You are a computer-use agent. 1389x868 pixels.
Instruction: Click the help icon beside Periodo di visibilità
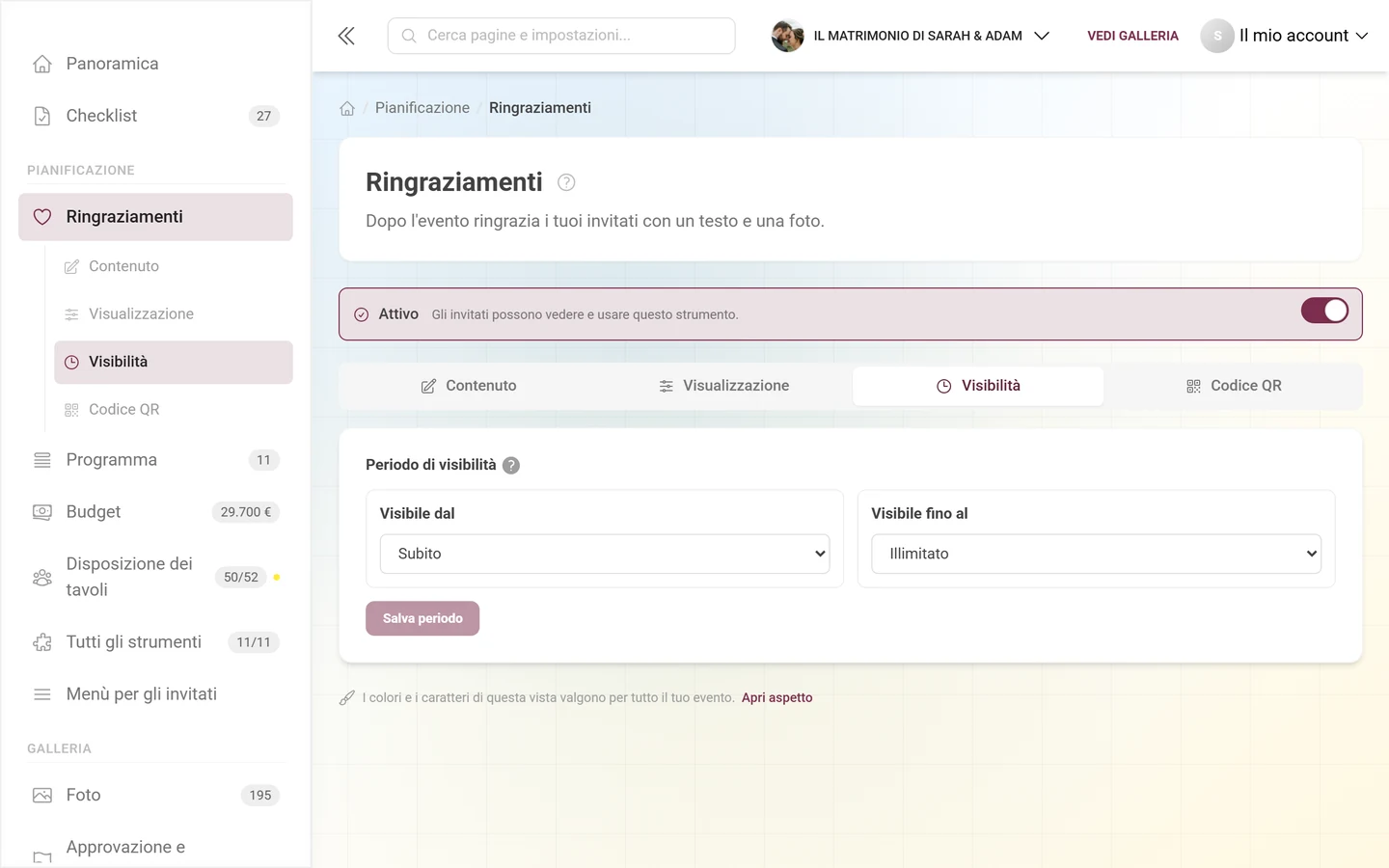point(511,465)
